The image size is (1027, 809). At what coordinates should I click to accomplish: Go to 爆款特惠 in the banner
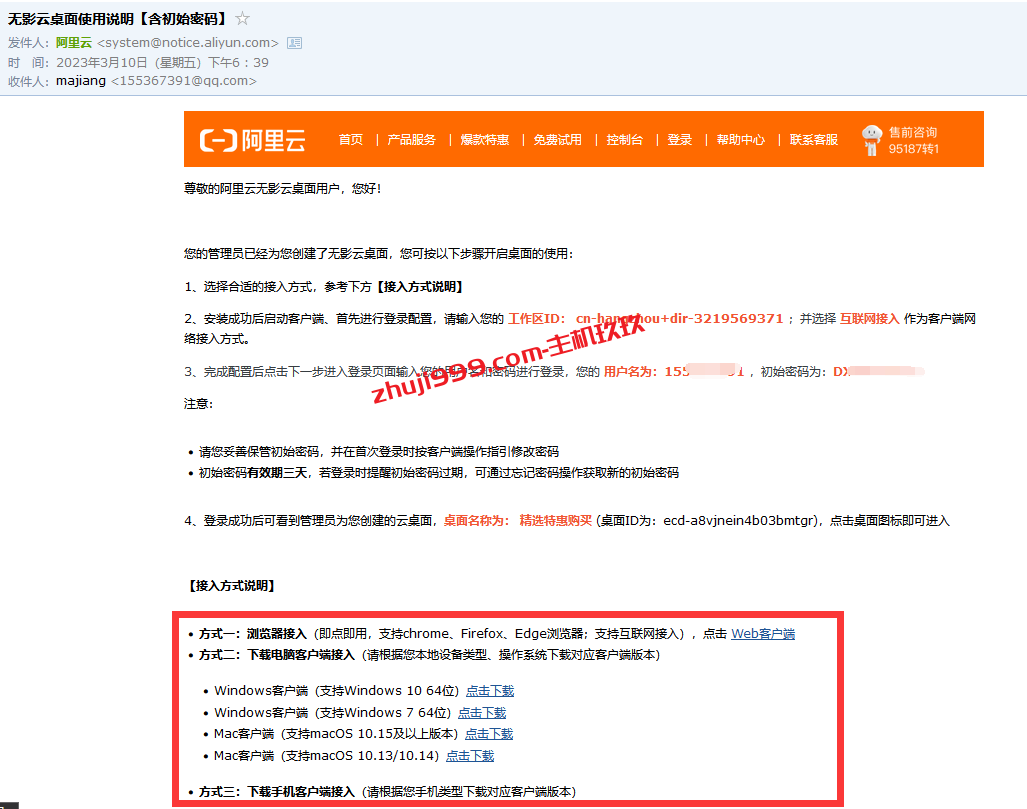pos(485,140)
